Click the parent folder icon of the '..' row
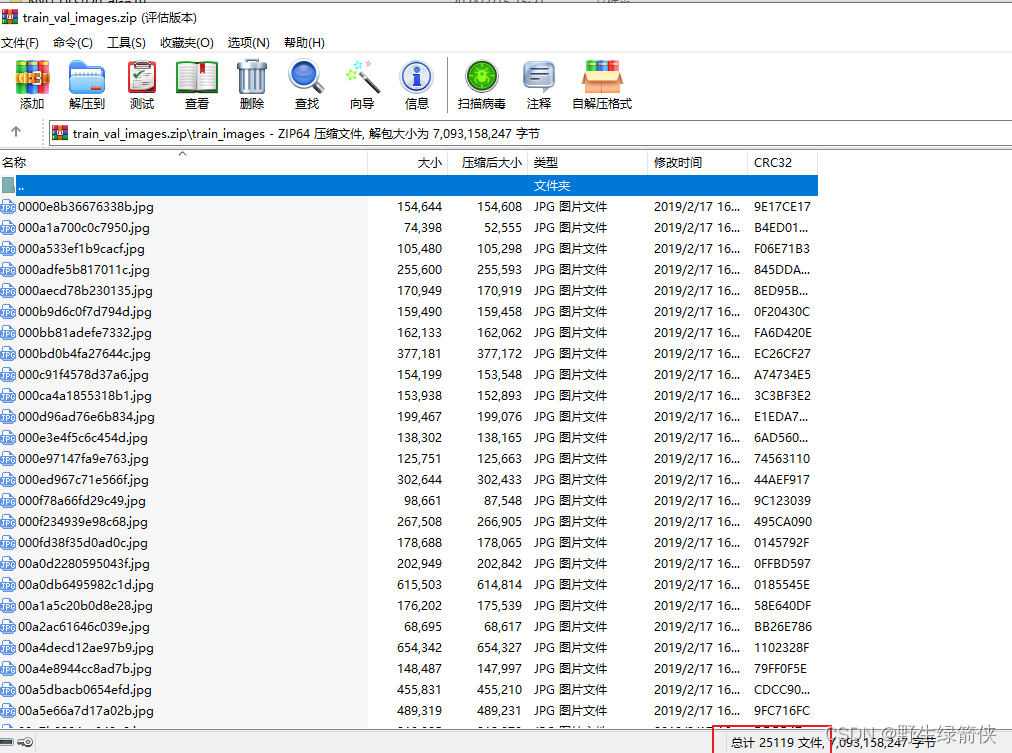The width and height of the screenshot is (1012, 753). click(x=8, y=186)
